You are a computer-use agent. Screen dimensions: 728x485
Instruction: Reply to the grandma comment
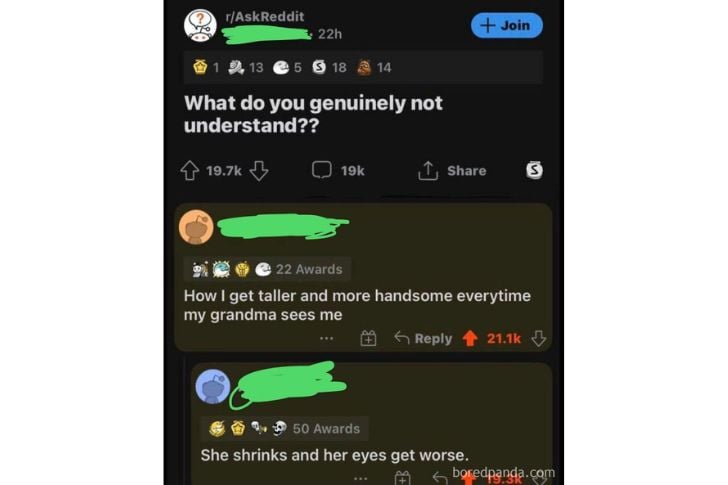423,338
